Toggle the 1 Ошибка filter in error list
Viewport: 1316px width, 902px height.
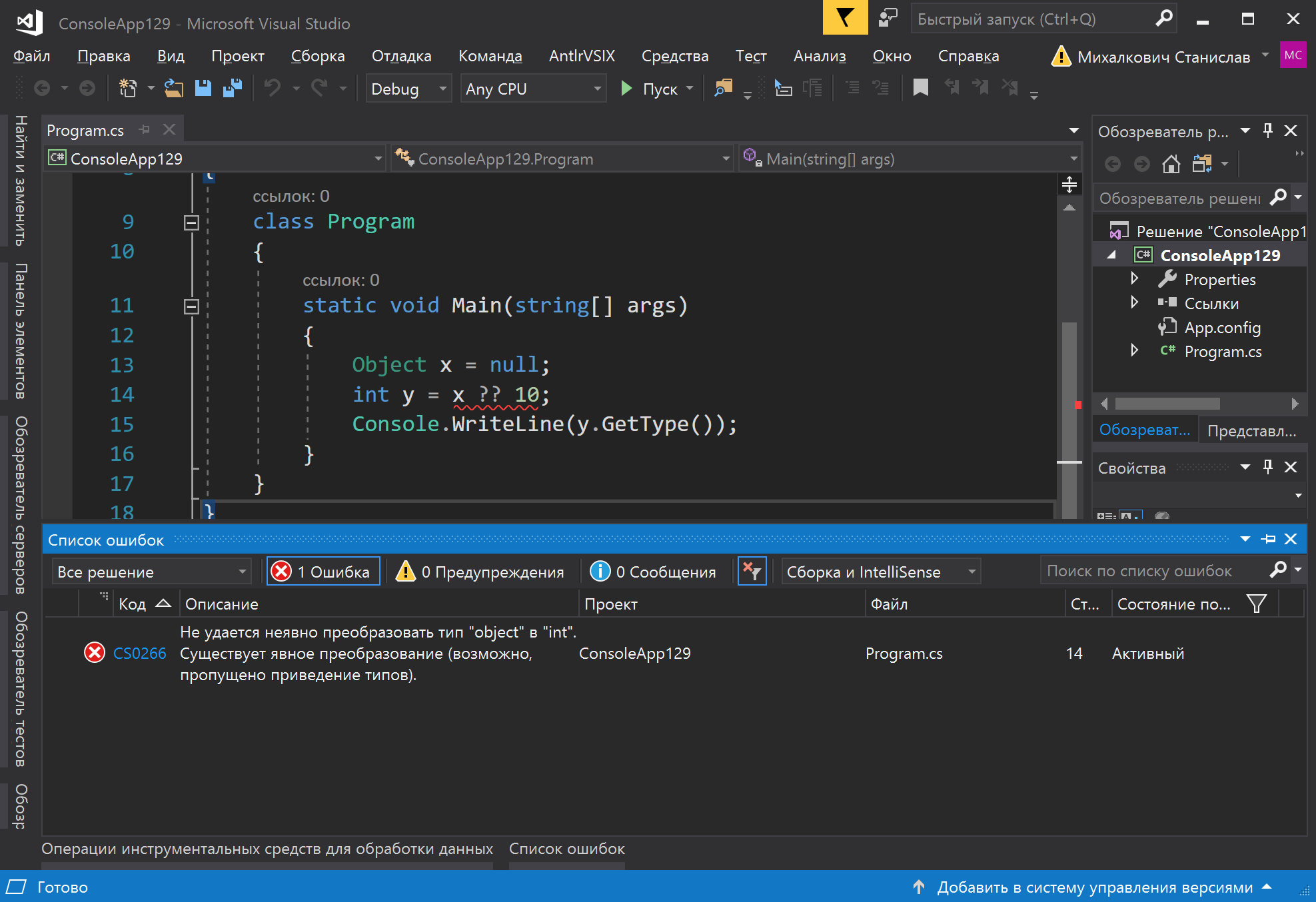323,571
